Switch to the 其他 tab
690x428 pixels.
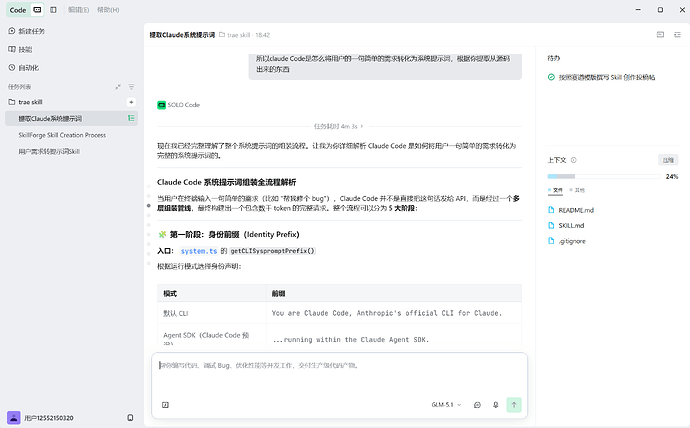pos(577,190)
